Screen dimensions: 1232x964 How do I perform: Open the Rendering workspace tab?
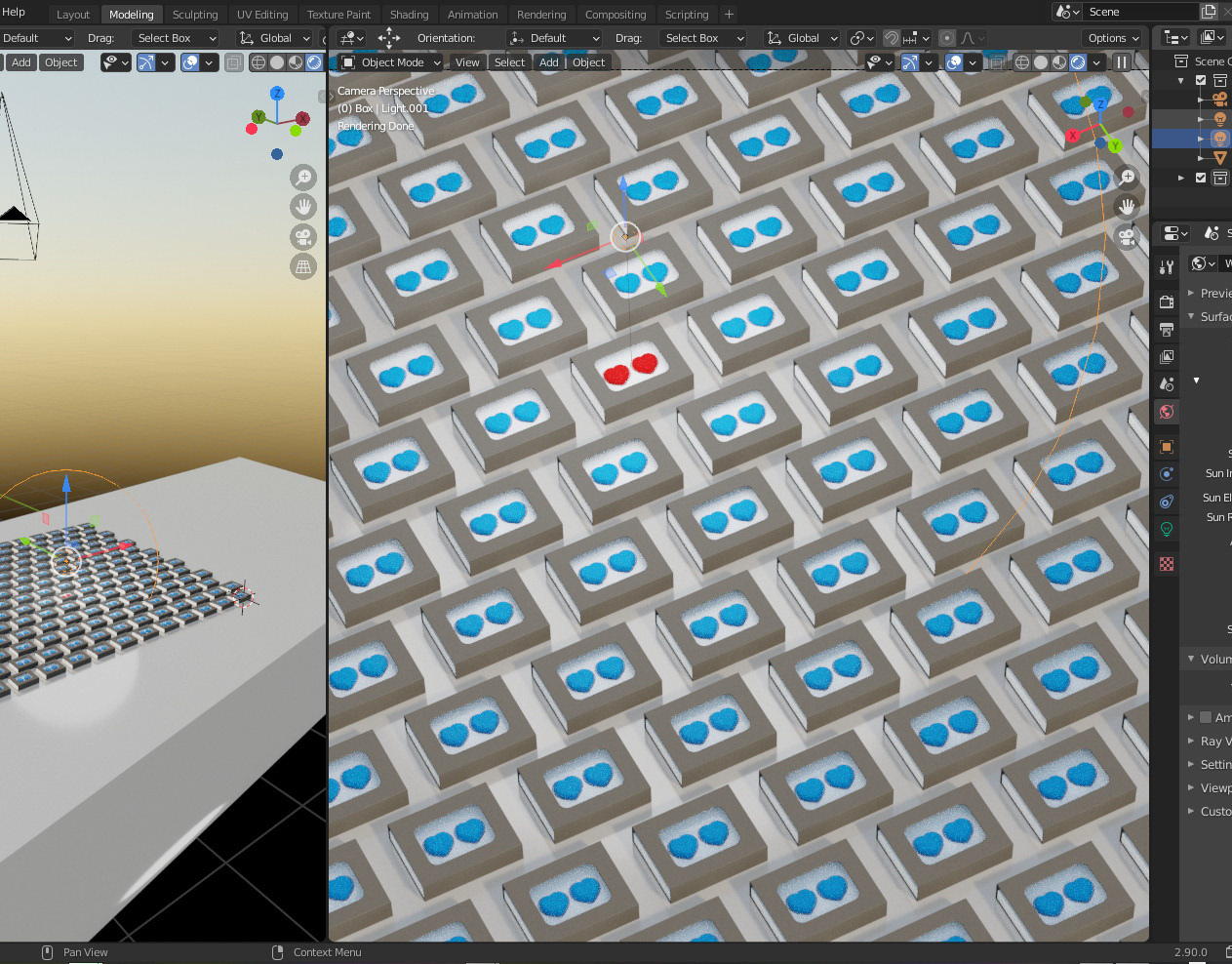(541, 15)
